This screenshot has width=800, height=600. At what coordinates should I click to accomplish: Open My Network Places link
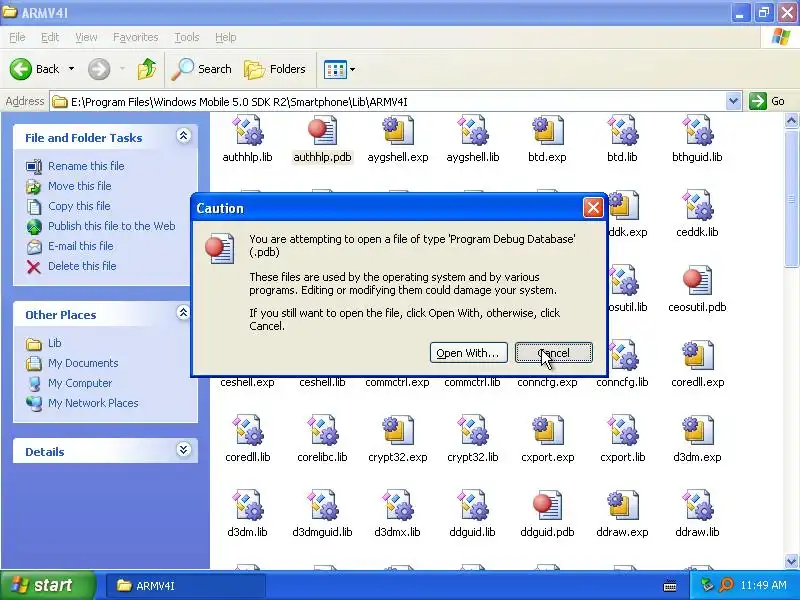click(93, 403)
